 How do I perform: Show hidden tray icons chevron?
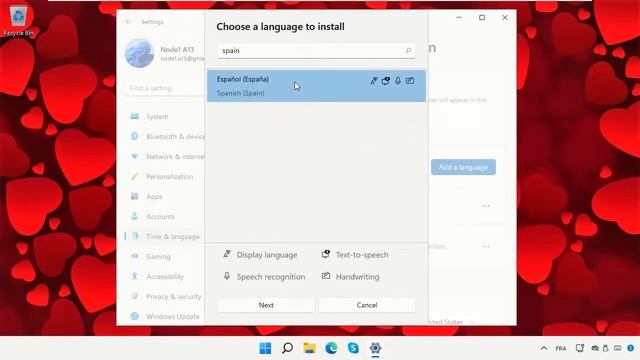tap(544, 348)
